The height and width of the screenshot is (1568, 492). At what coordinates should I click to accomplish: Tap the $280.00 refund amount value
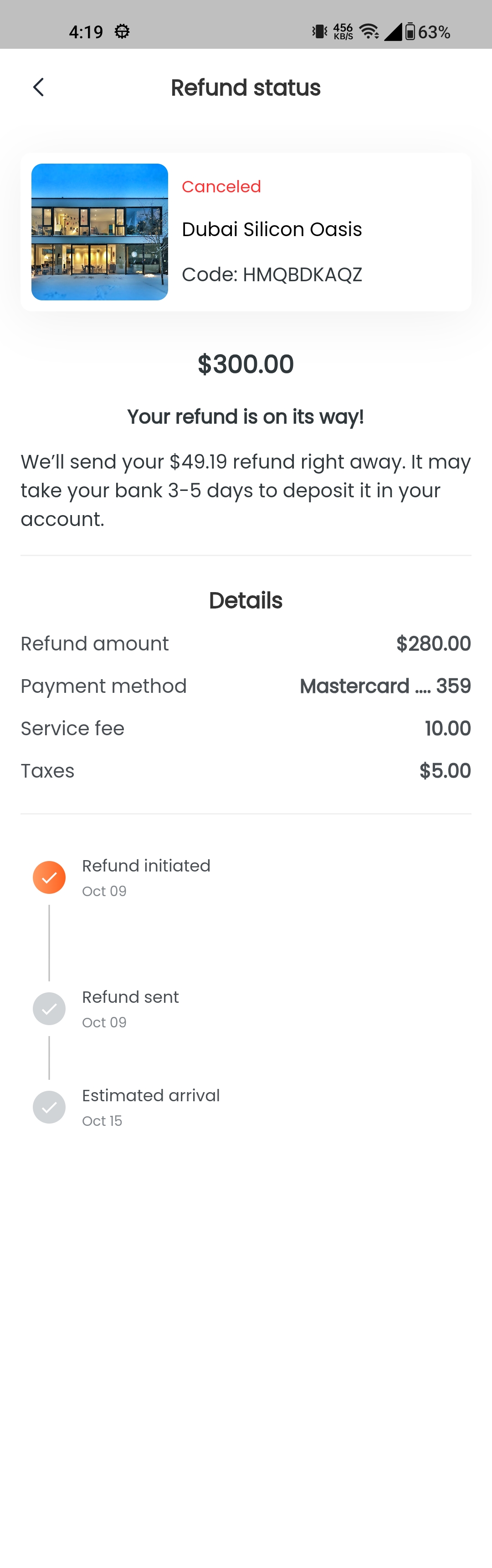point(433,644)
